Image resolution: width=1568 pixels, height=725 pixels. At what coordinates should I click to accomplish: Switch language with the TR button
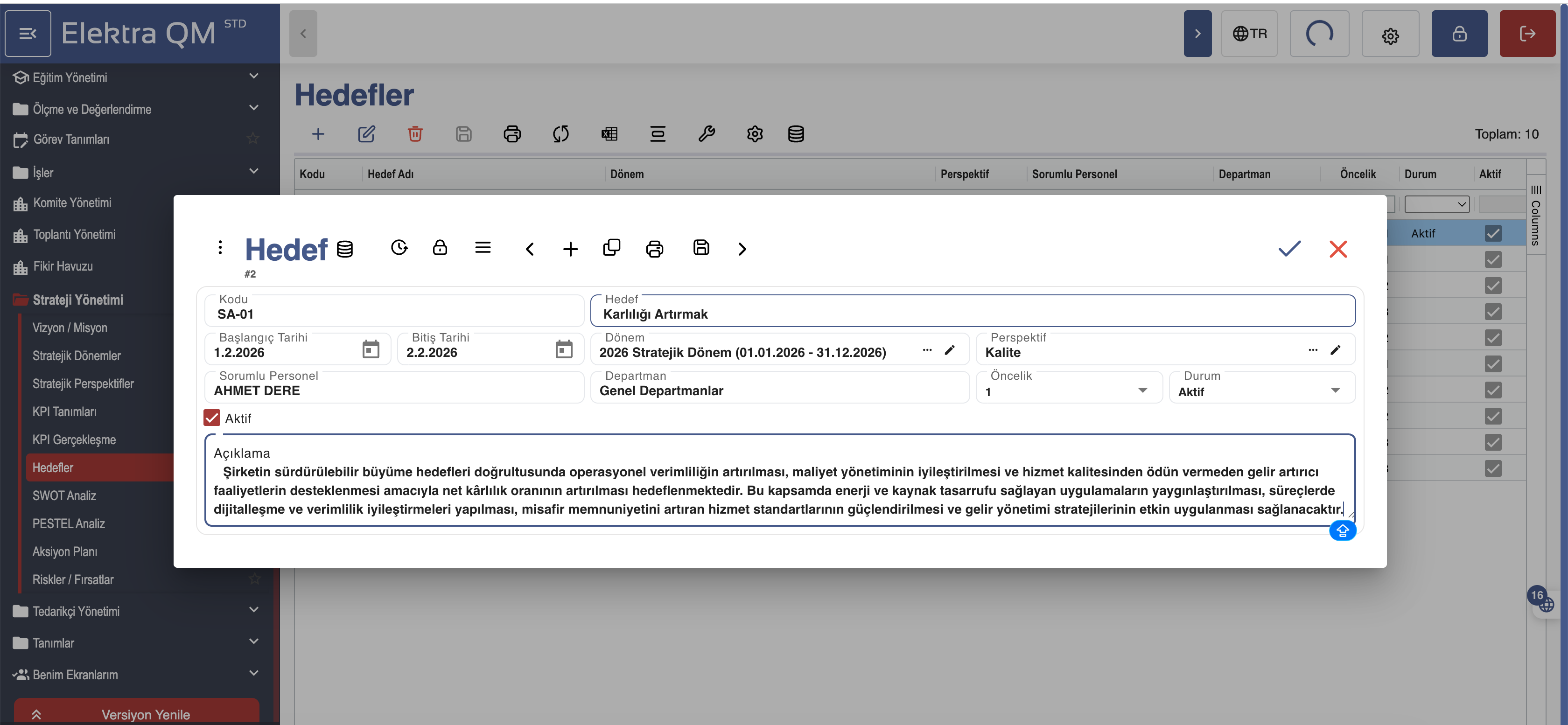[1249, 34]
